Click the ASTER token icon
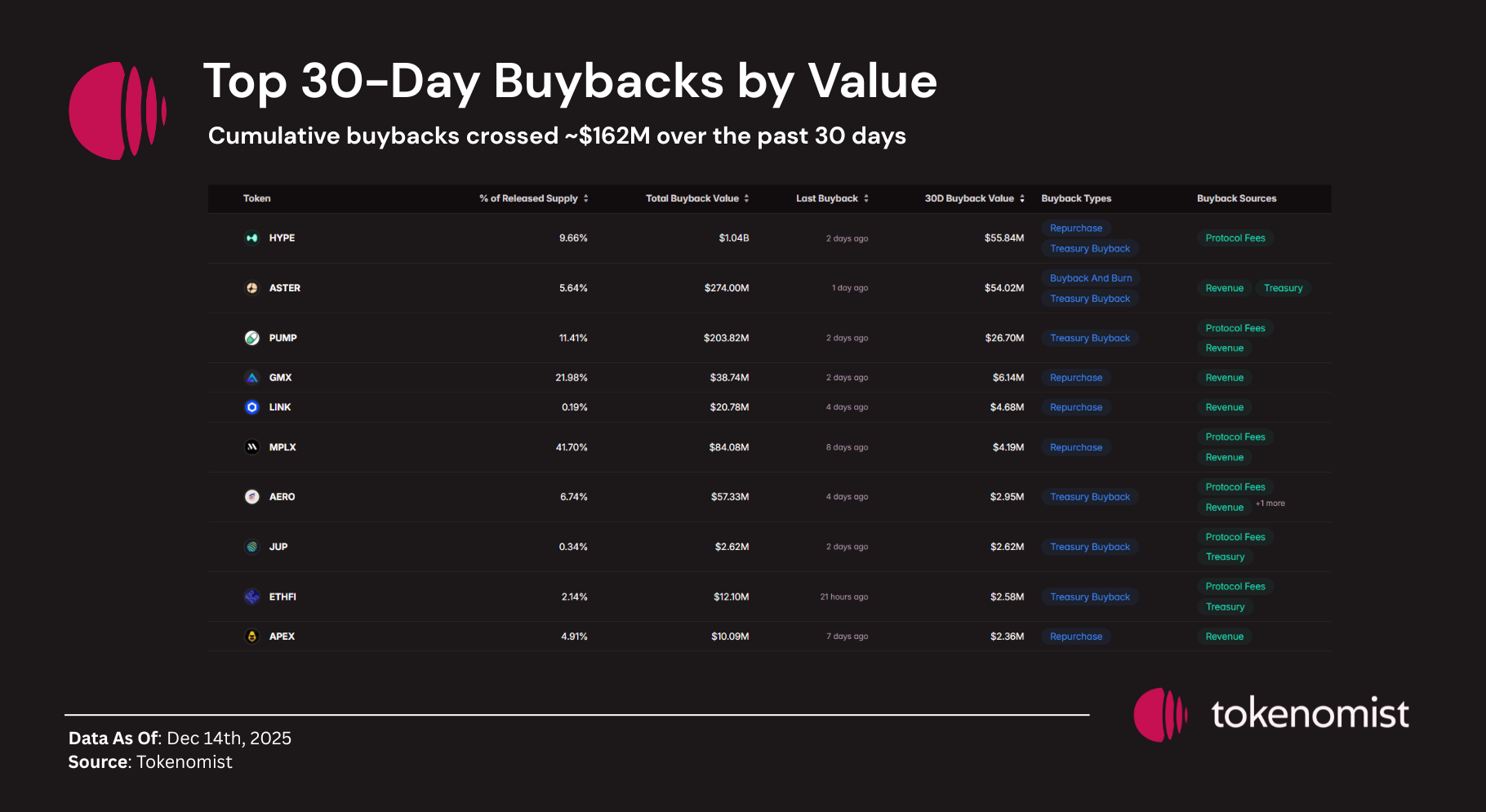1486x812 pixels. tap(252, 288)
